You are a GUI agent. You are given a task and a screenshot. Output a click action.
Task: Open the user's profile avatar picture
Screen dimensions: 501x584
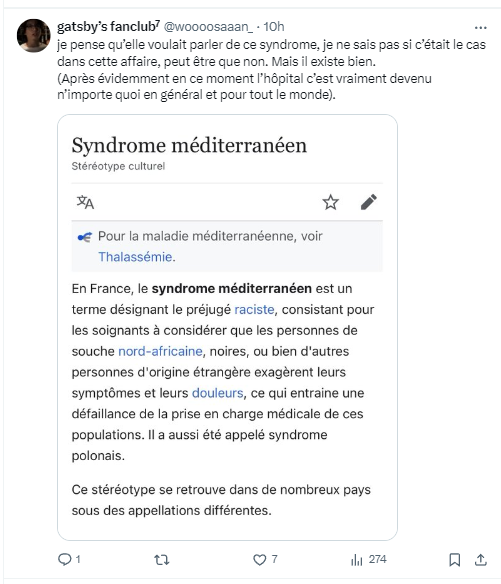34,36
